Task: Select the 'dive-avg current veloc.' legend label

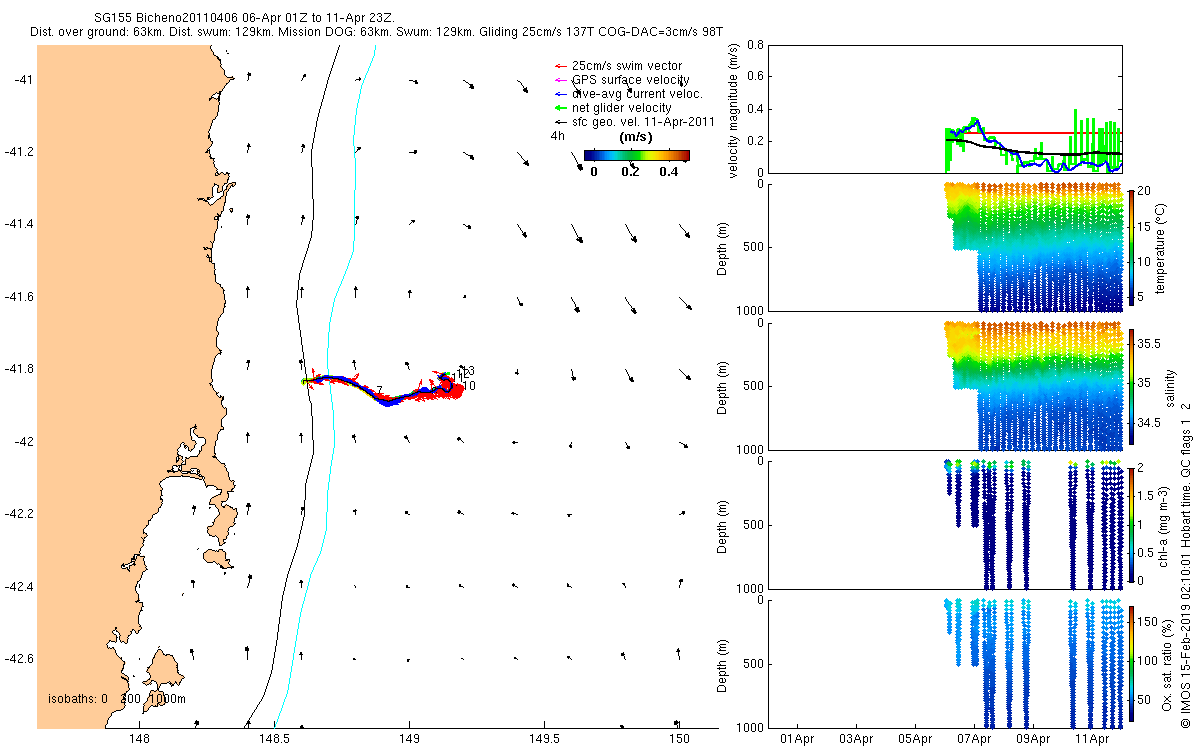Action: [637, 94]
